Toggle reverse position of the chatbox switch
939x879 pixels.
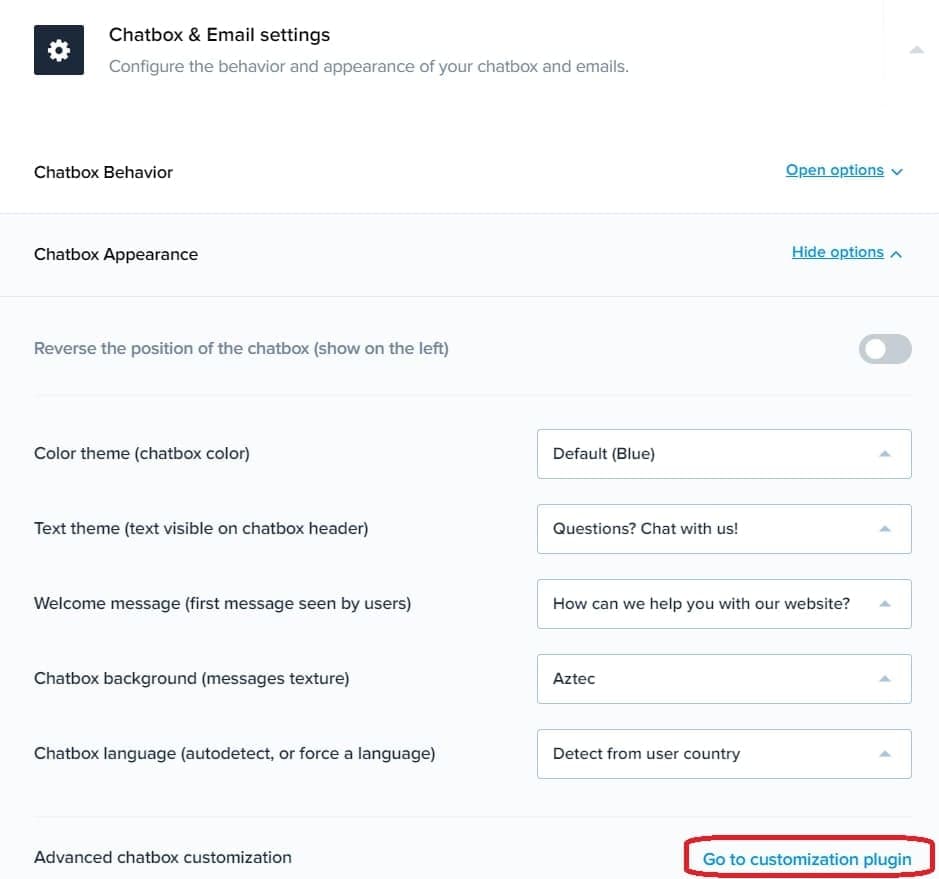(885, 349)
